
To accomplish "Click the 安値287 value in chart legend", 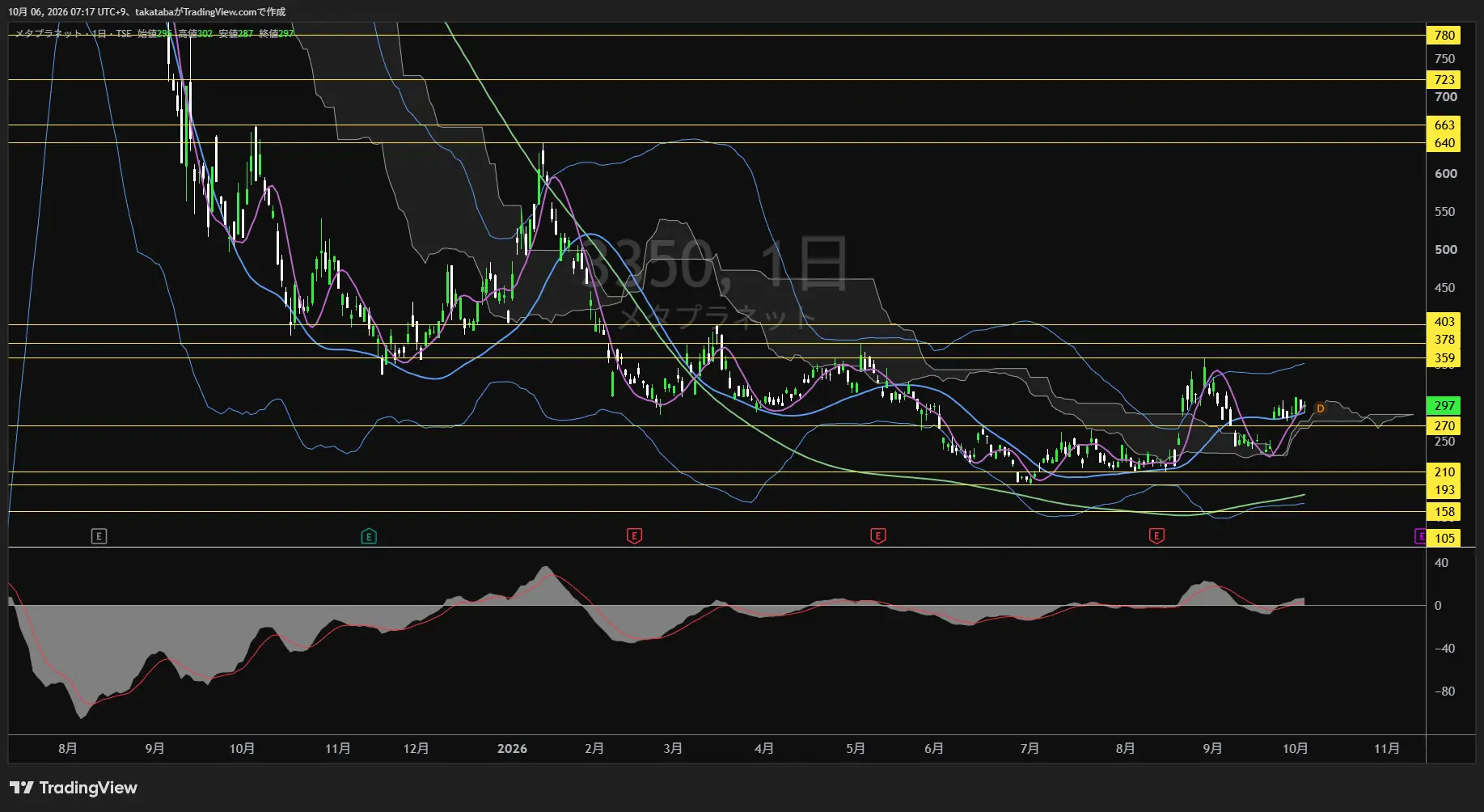I will [235, 34].
